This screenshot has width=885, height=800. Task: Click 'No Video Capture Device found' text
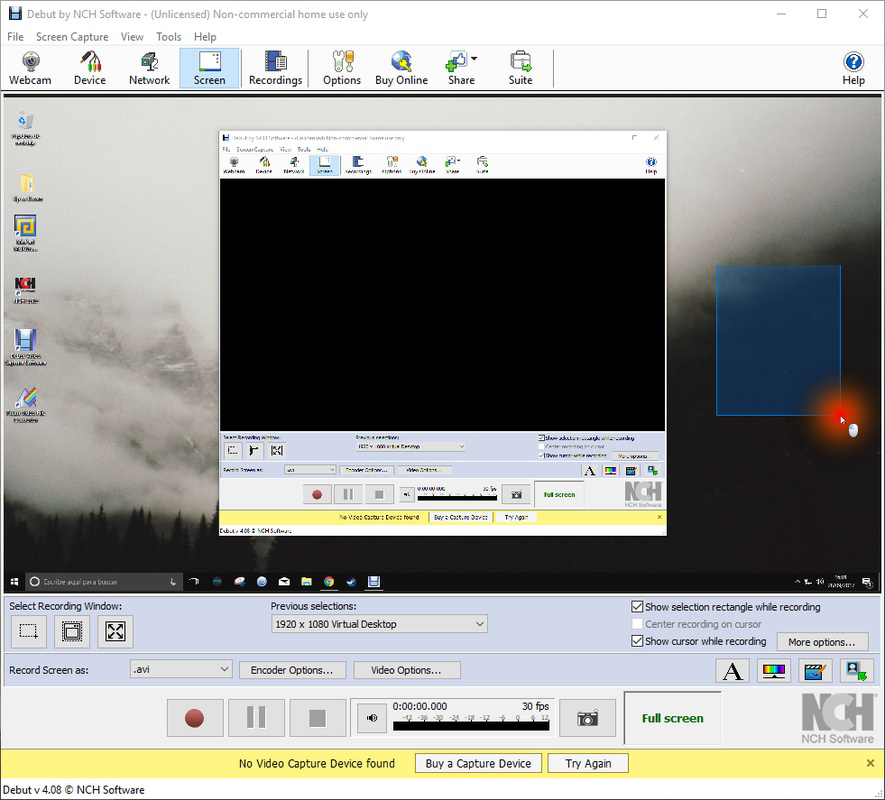(x=317, y=763)
